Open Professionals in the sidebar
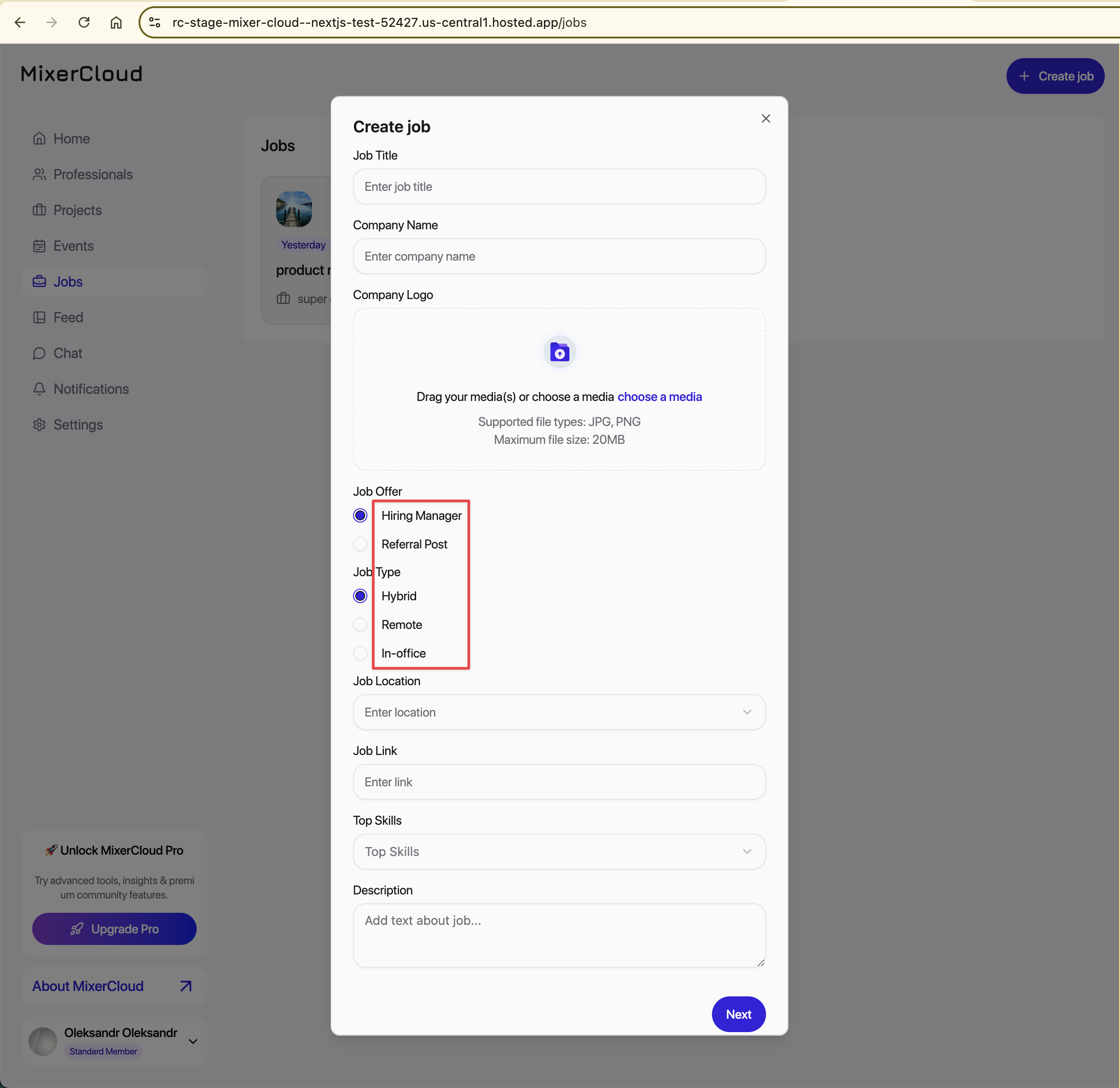Viewport: 1120px width, 1088px height. (x=93, y=174)
